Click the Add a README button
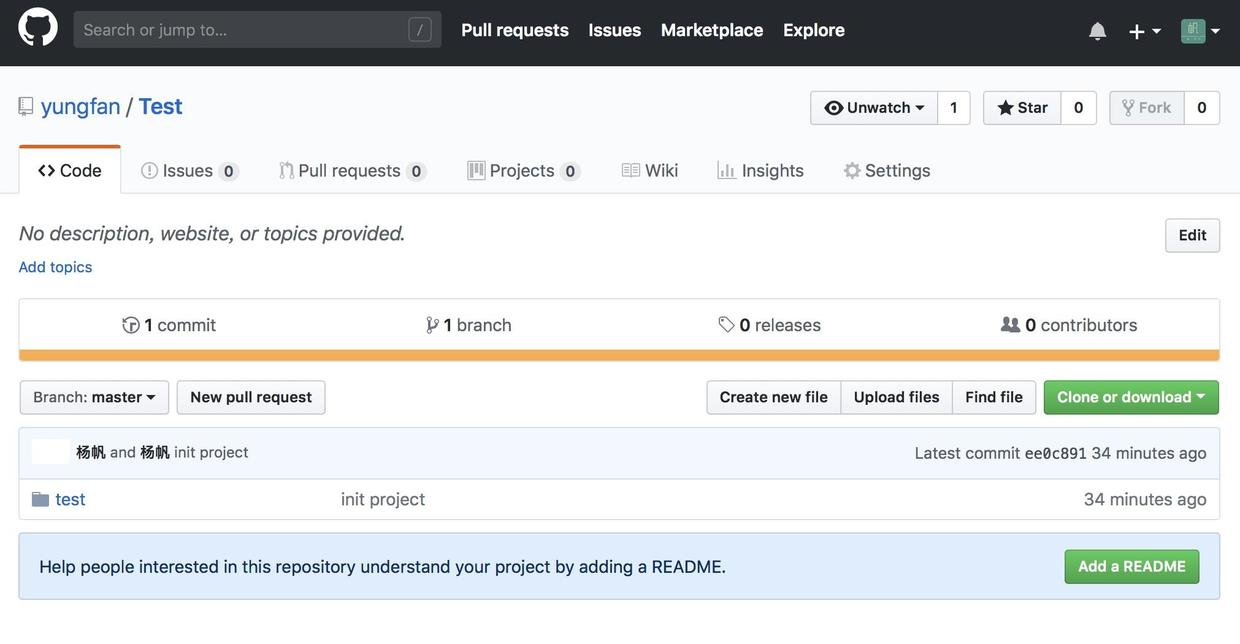Screen dimensions: 1240x644 (1131, 566)
